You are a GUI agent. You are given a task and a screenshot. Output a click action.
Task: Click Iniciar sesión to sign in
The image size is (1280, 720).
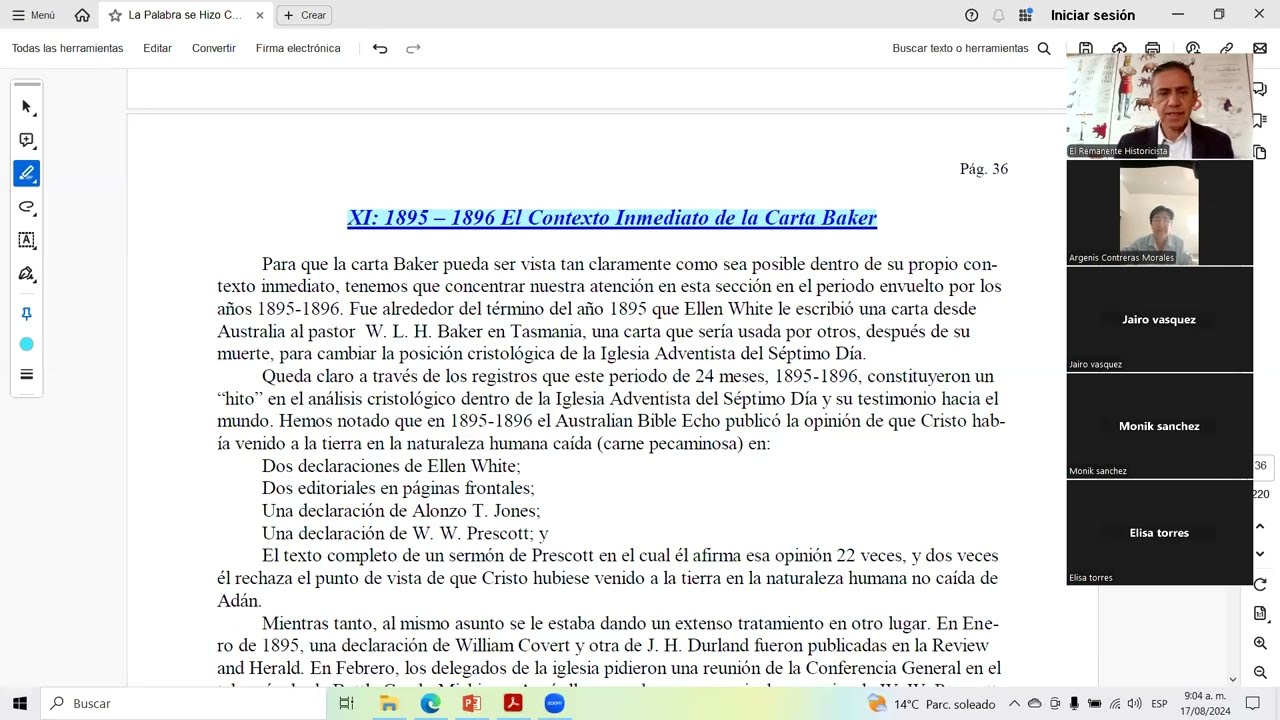click(1093, 15)
